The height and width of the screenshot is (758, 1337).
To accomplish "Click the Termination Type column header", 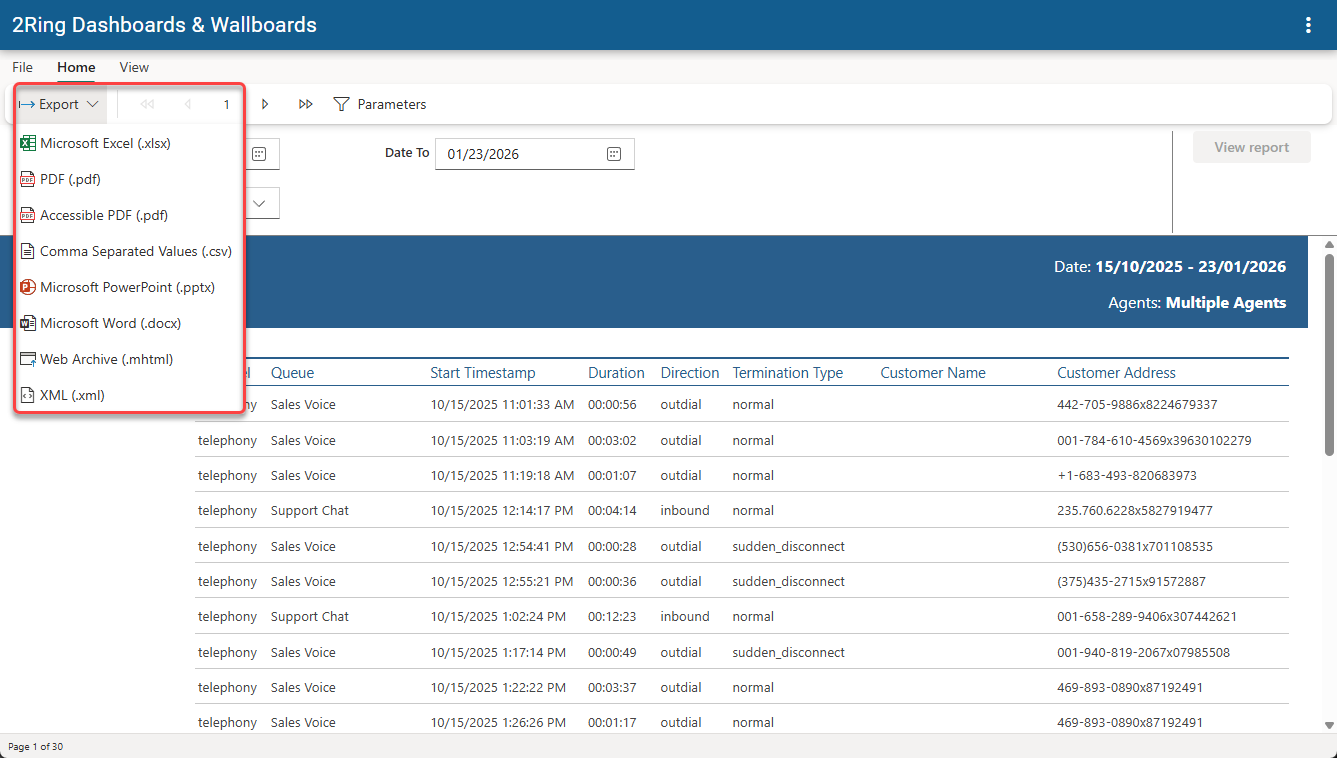I will [788, 373].
